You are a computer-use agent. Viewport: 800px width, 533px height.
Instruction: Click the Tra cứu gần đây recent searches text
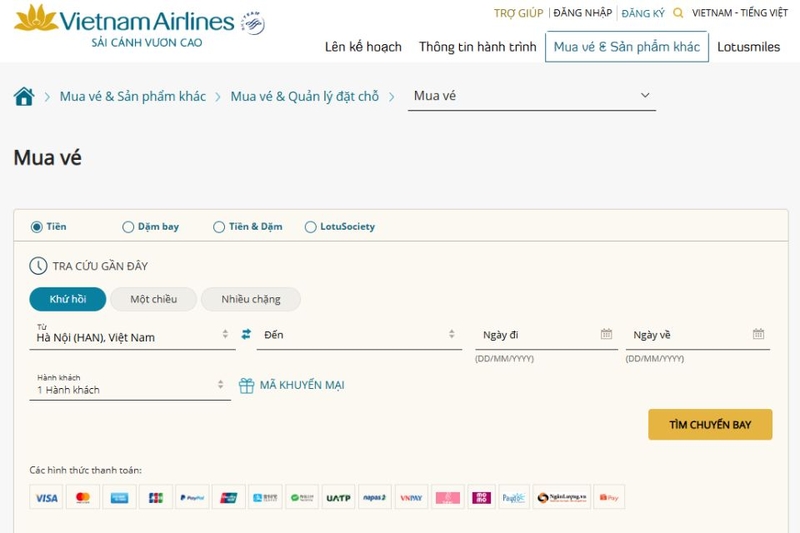point(100,266)
